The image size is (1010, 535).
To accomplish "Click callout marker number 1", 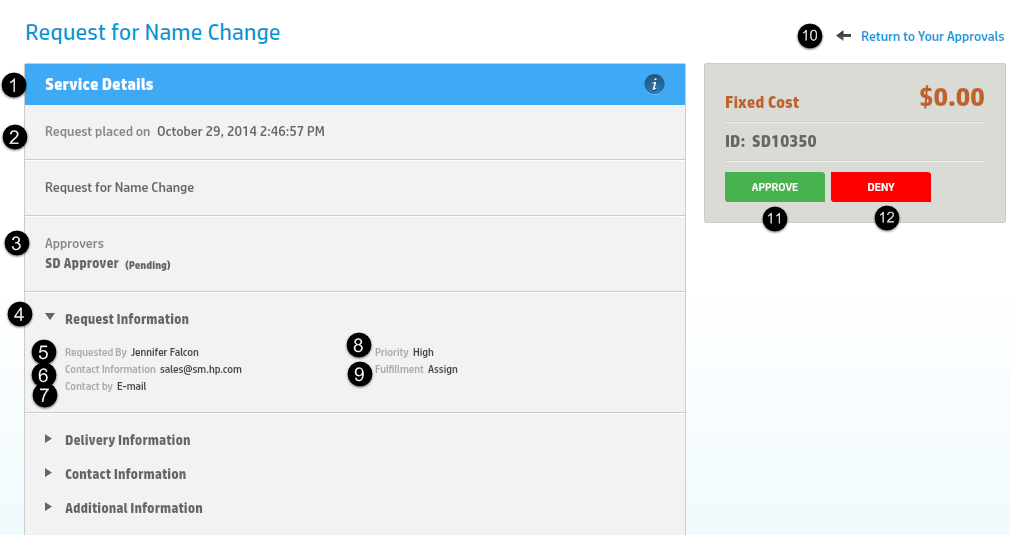I will pos(13,85).
